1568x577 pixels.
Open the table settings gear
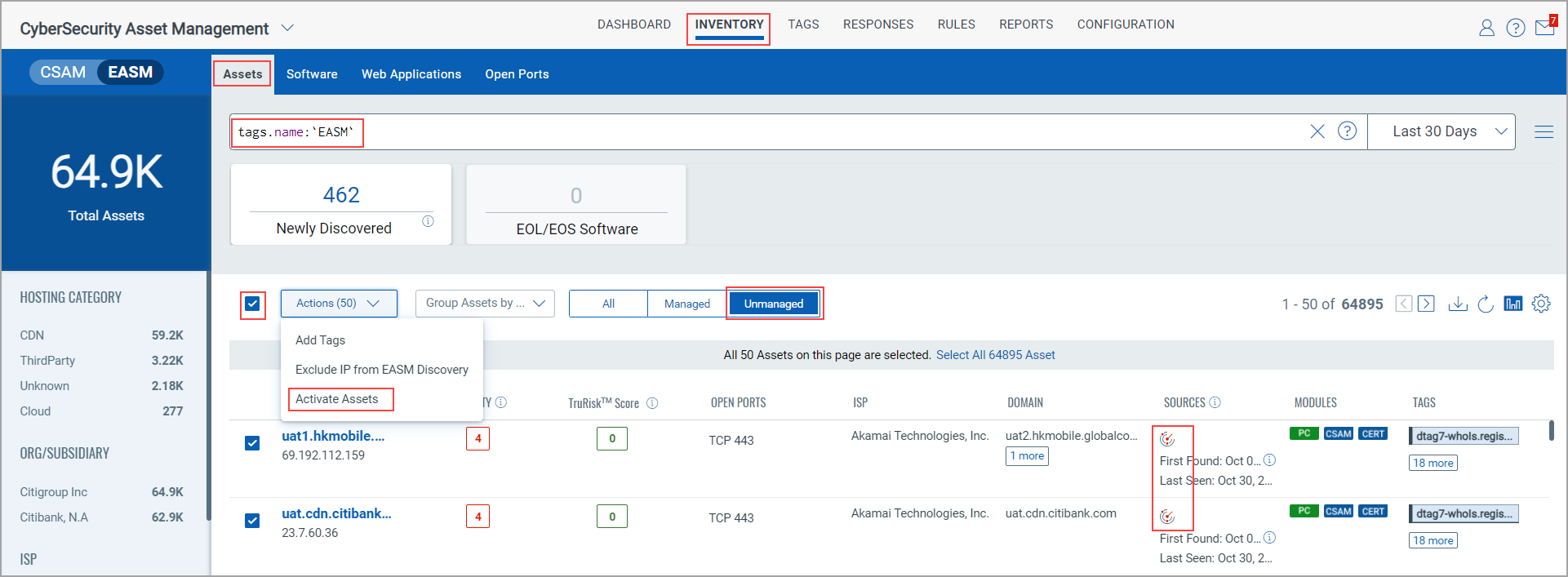1541,304
